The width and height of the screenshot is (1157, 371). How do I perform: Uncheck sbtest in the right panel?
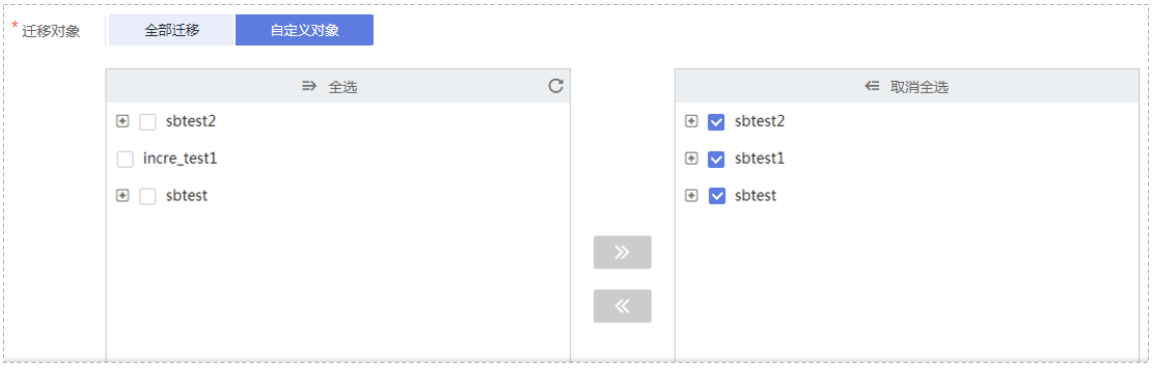(x=716, y=195)
